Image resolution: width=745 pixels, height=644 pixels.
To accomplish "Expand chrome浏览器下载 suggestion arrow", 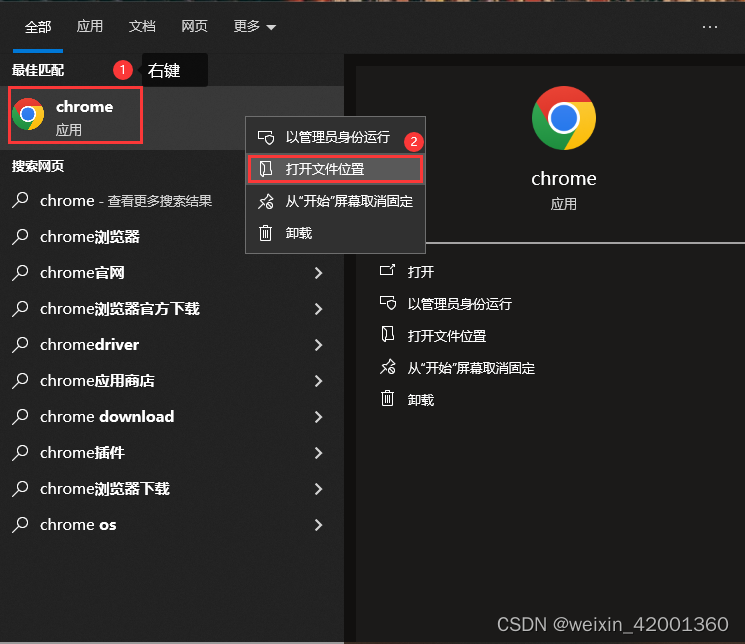I will [x=318, y=489].
